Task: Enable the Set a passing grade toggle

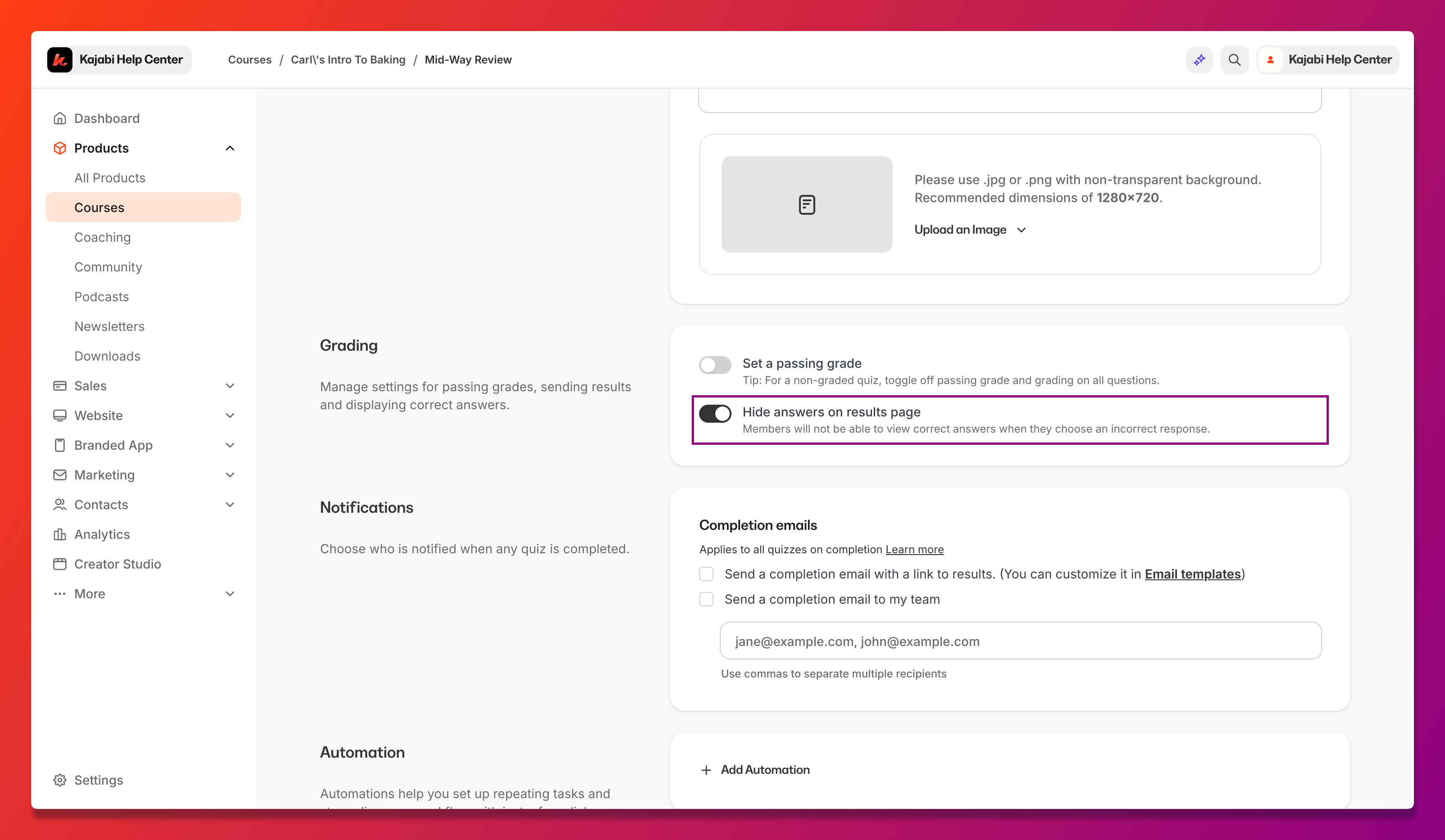Action: click(715, 365)
